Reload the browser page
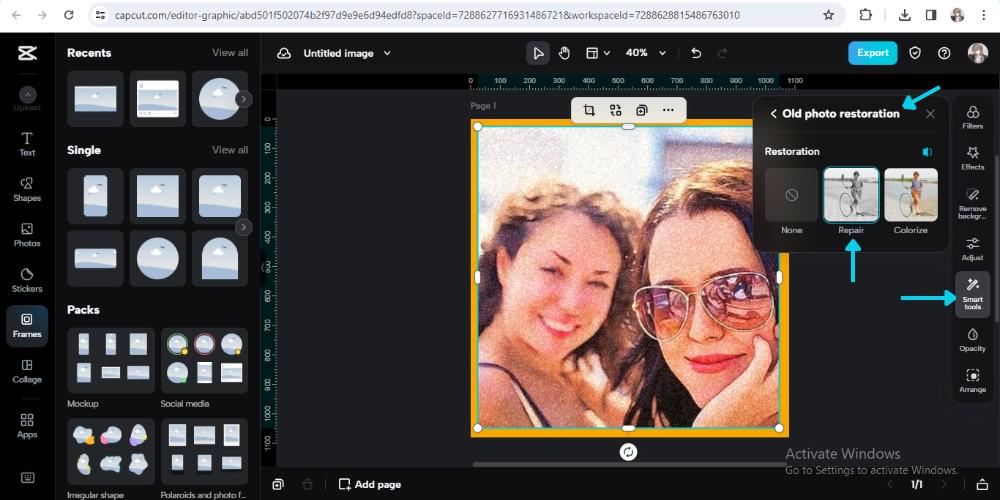Viewport: 1000px width, 500px height. [x=68, y=15]
